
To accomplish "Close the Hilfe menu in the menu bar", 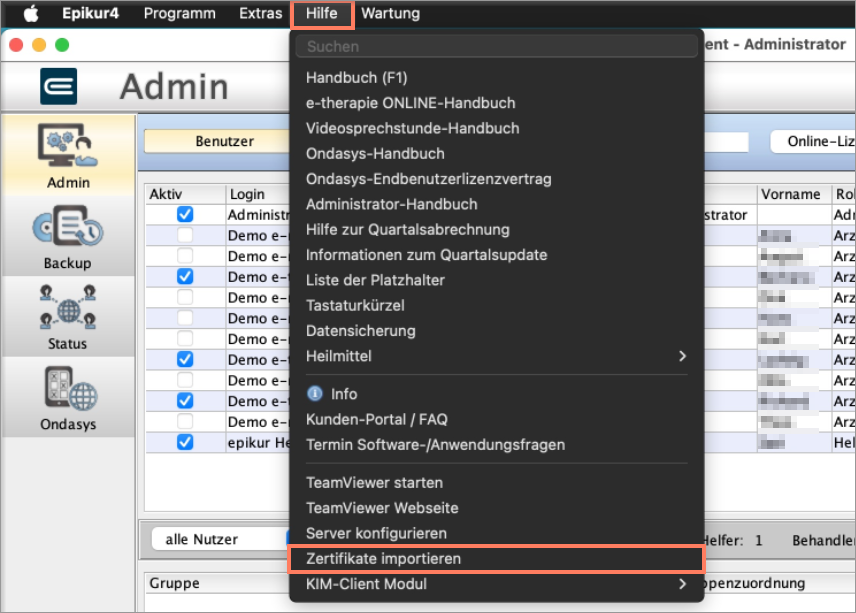I will pyautogui.click(x=322, y=13).
